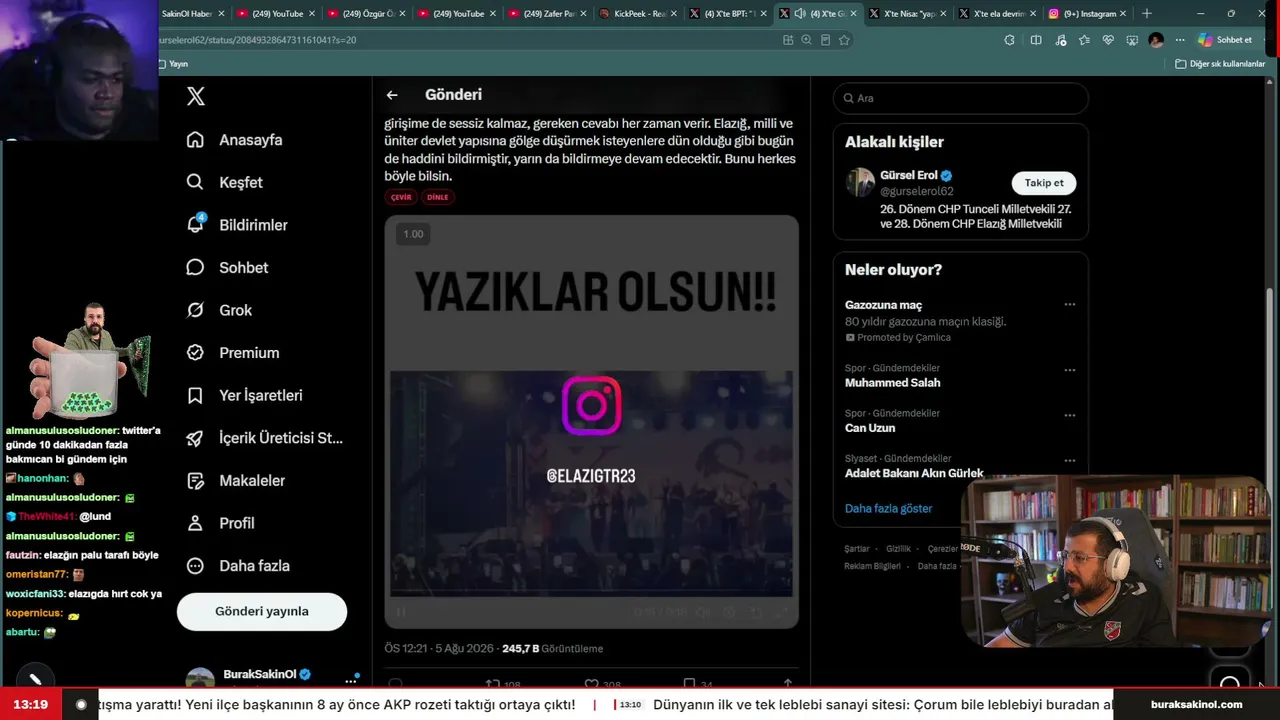The image size is (1280, 720).
Task: Share the post with the upload arrow
Action: [787, 684]
